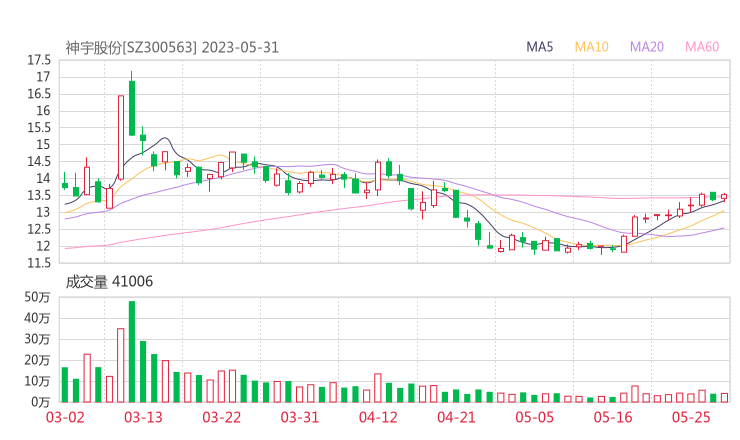Click the MA5 legend label
The image size is (740, 440).
point(539,47)
